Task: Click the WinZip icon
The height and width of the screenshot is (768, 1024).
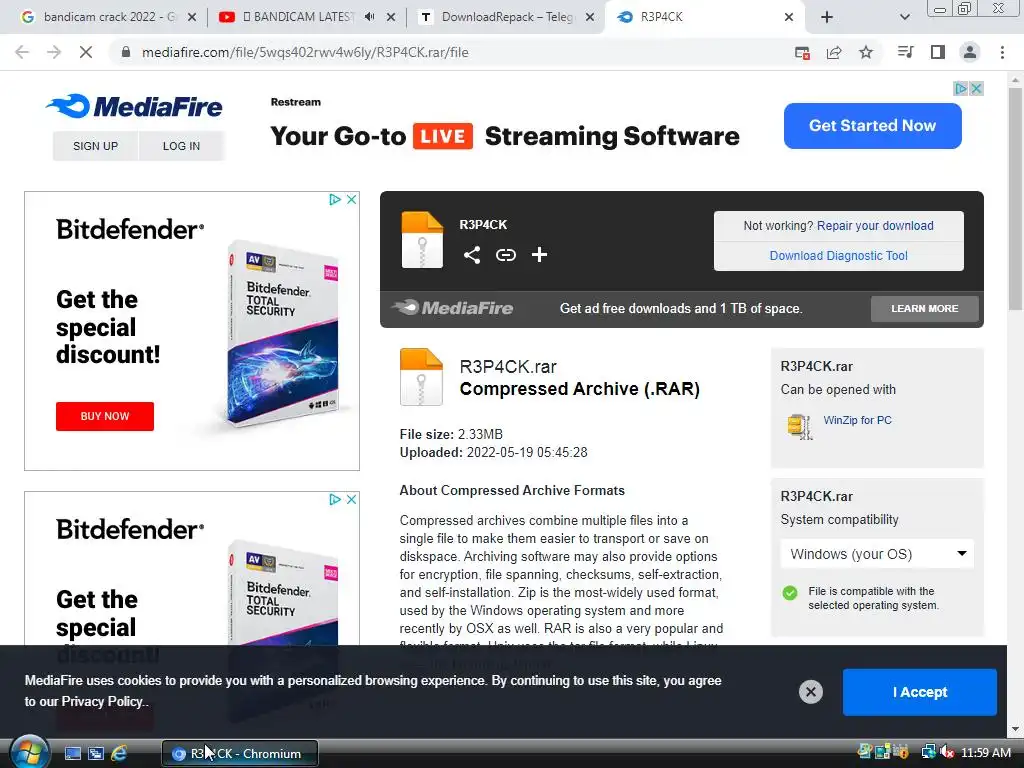Action: pos(800,427)
